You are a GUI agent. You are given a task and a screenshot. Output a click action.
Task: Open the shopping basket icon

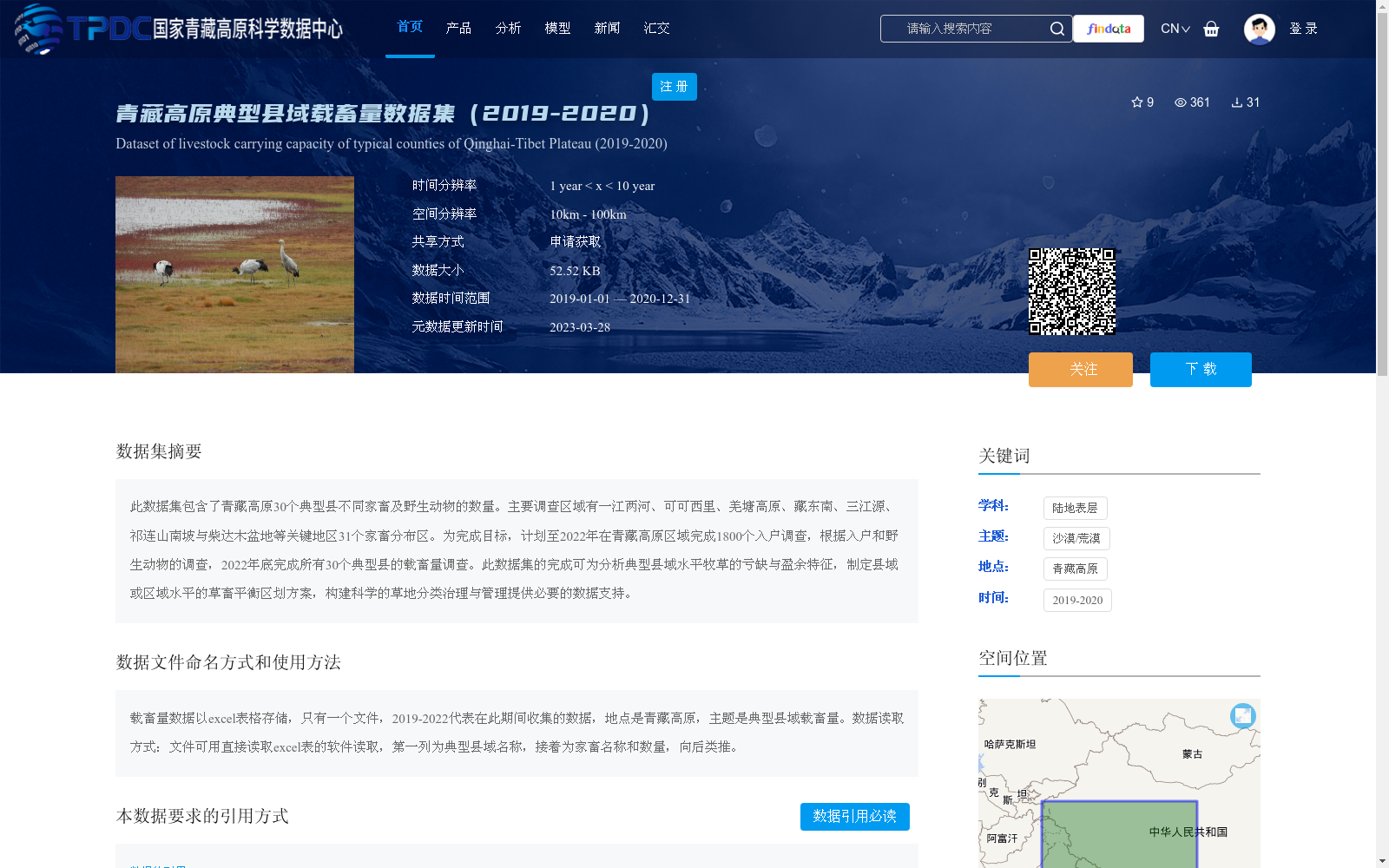[x=1211, y=29]
